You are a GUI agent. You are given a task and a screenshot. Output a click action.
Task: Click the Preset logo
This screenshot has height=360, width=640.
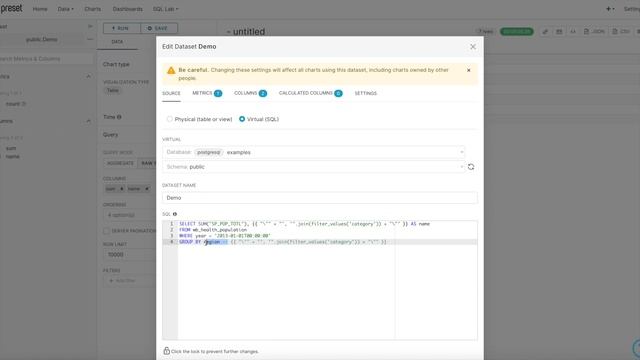pyautogui.click(x=11, y=8)
